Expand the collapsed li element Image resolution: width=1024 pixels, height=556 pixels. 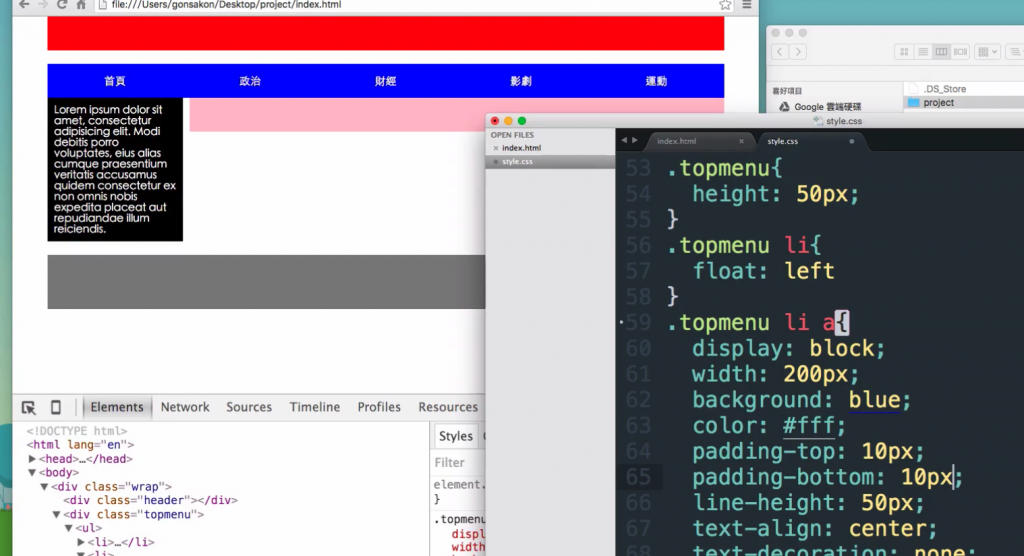[x=81, y=542]
